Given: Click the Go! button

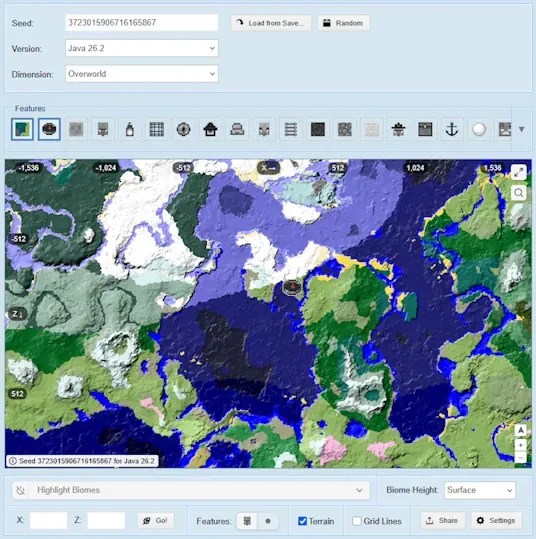Looking at the screenshot, I should pyautogui.click(x=155, y=521).
